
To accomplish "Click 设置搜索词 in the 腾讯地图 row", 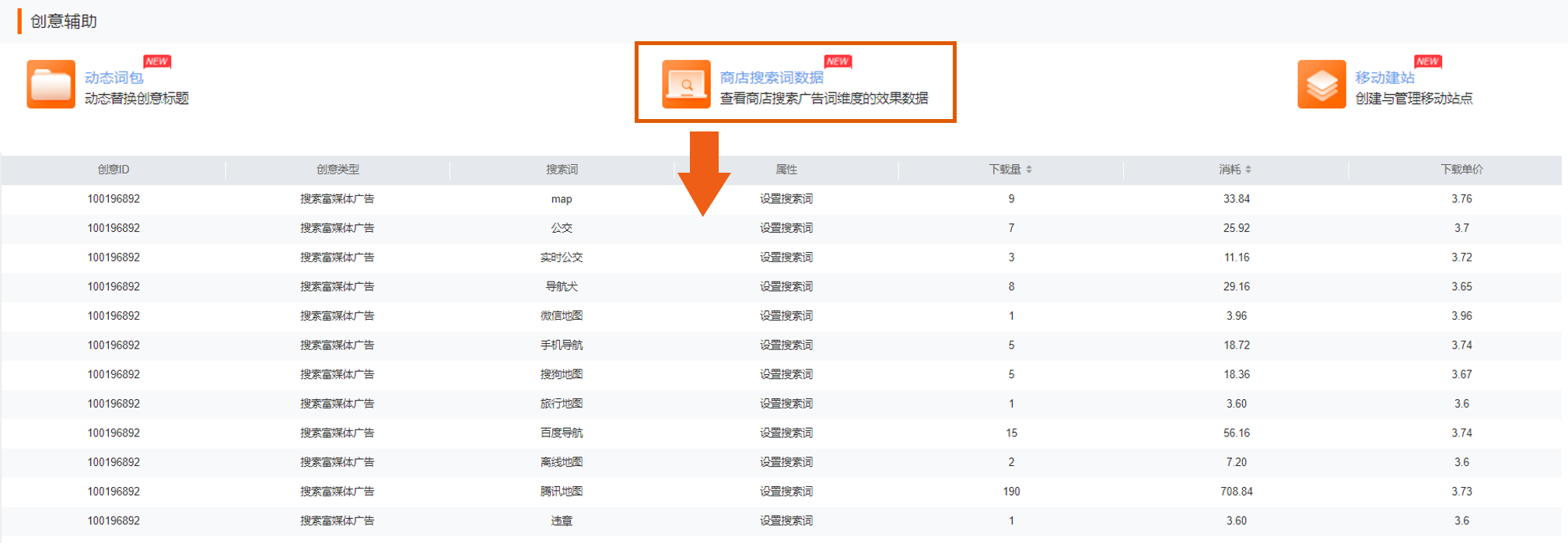I will coord(786,492).
